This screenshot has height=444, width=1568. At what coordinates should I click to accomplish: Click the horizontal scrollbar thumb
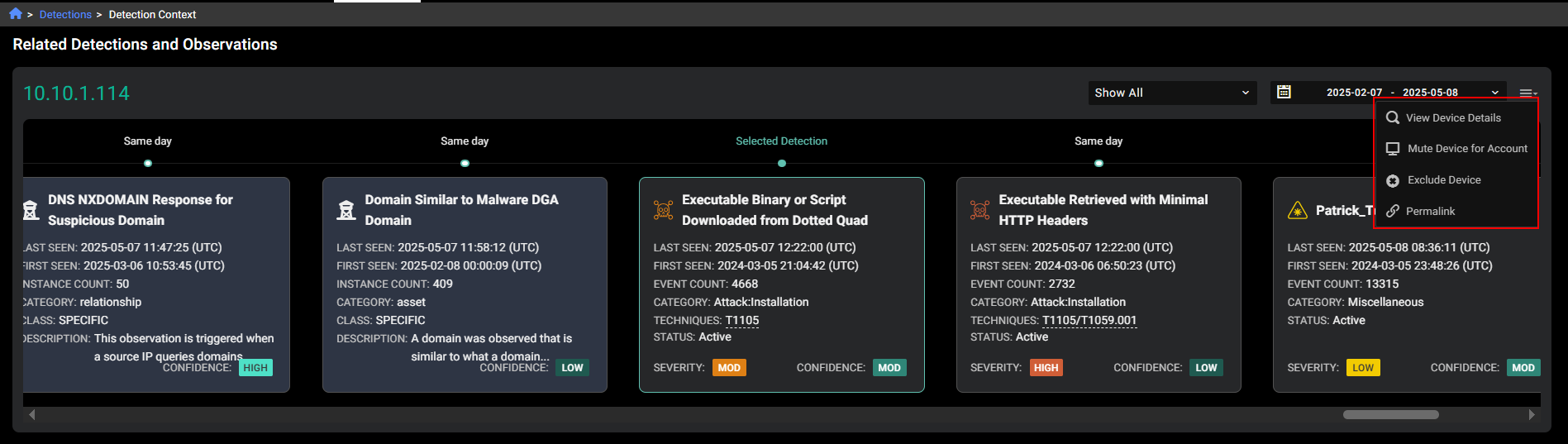1390,415
